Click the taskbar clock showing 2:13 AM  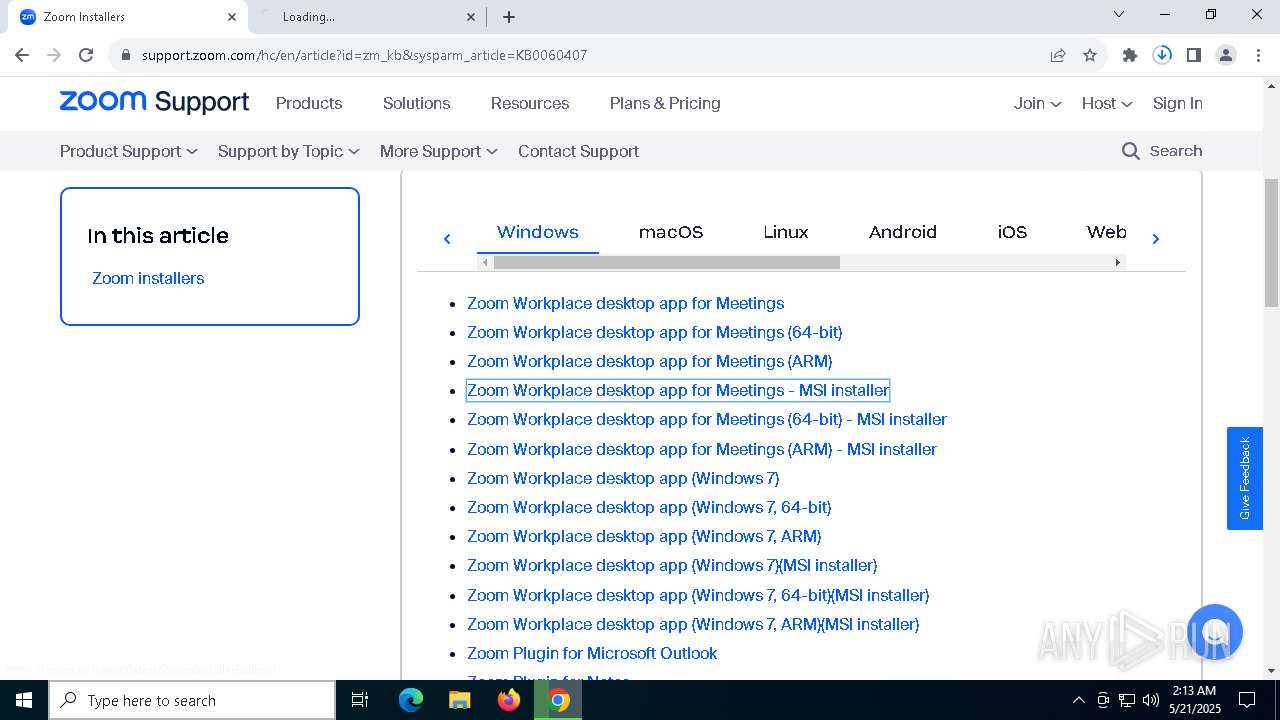pos(1193,700)
